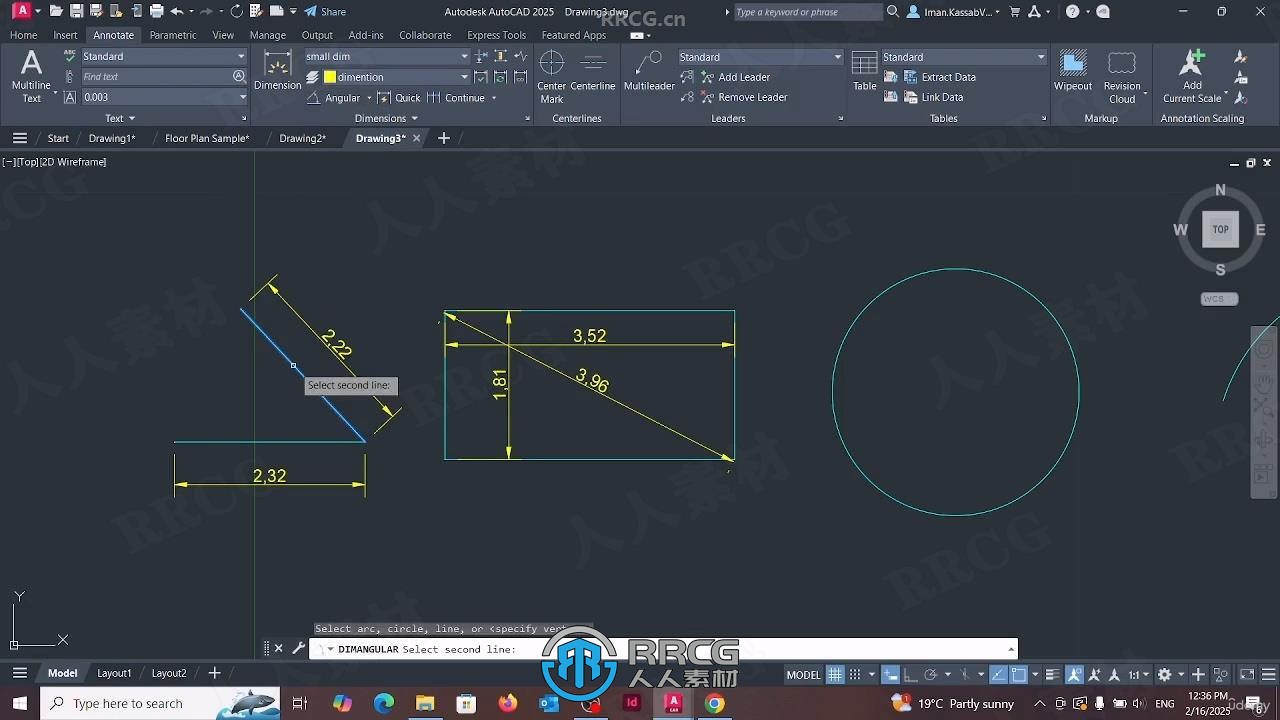Click the Iman.KassabV account sign-in button
The width and height of the screenshot is (1280, 720).
pos(952,12)
